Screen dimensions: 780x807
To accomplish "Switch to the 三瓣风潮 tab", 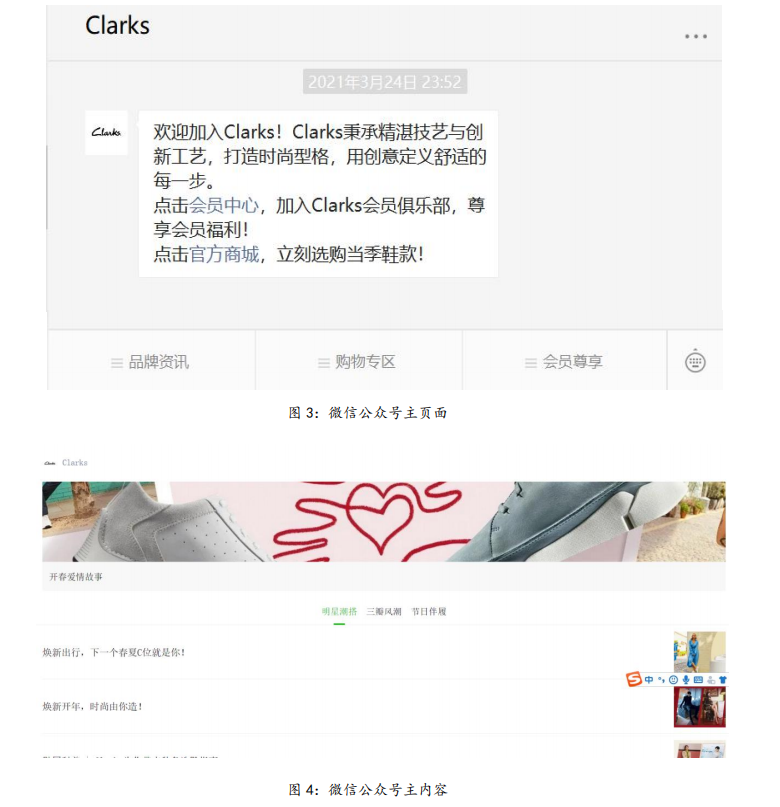I will pos(384,611).
